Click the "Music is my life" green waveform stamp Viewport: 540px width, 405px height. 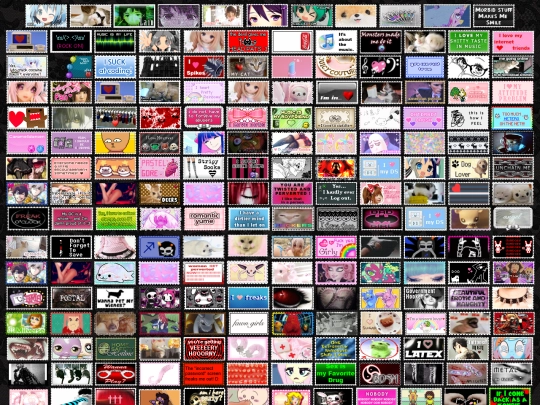115,41
